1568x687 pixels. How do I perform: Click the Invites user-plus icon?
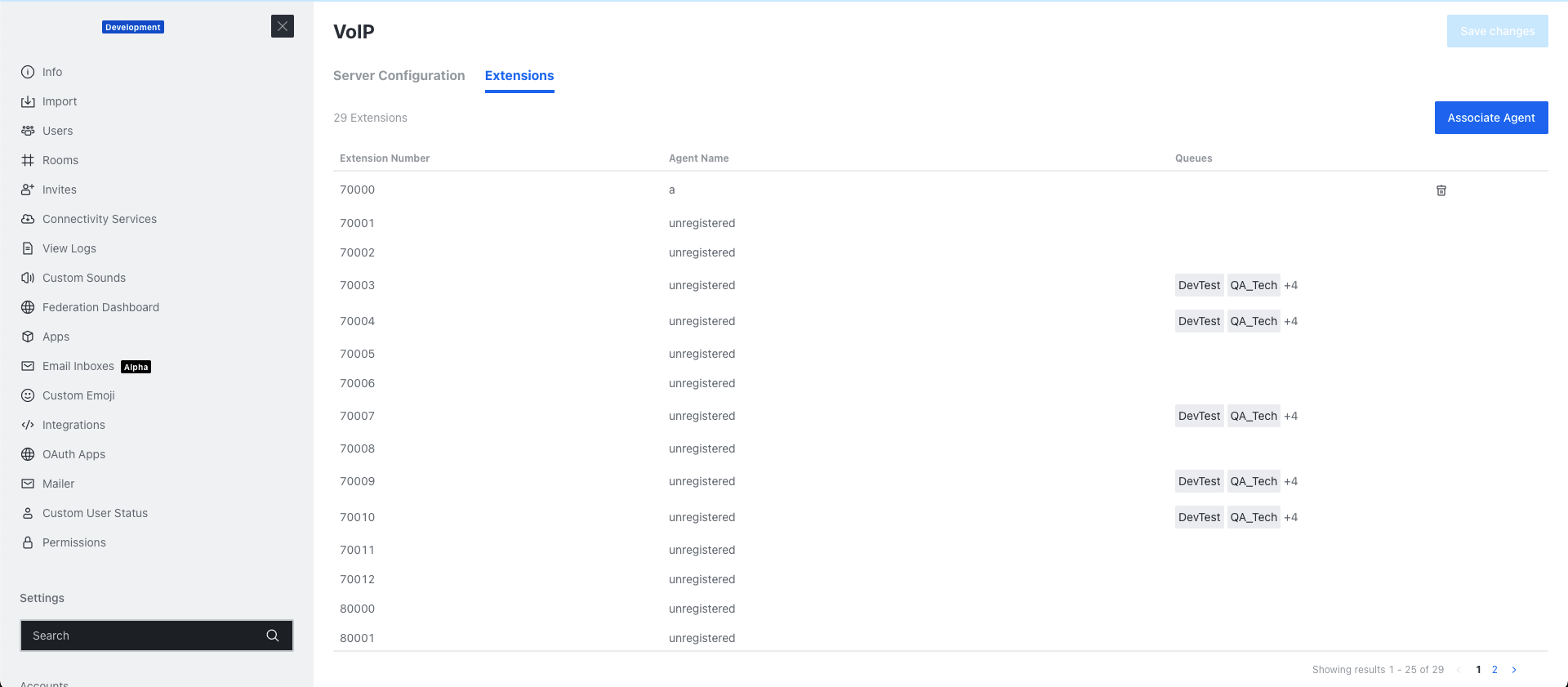[x=28, y=190]
